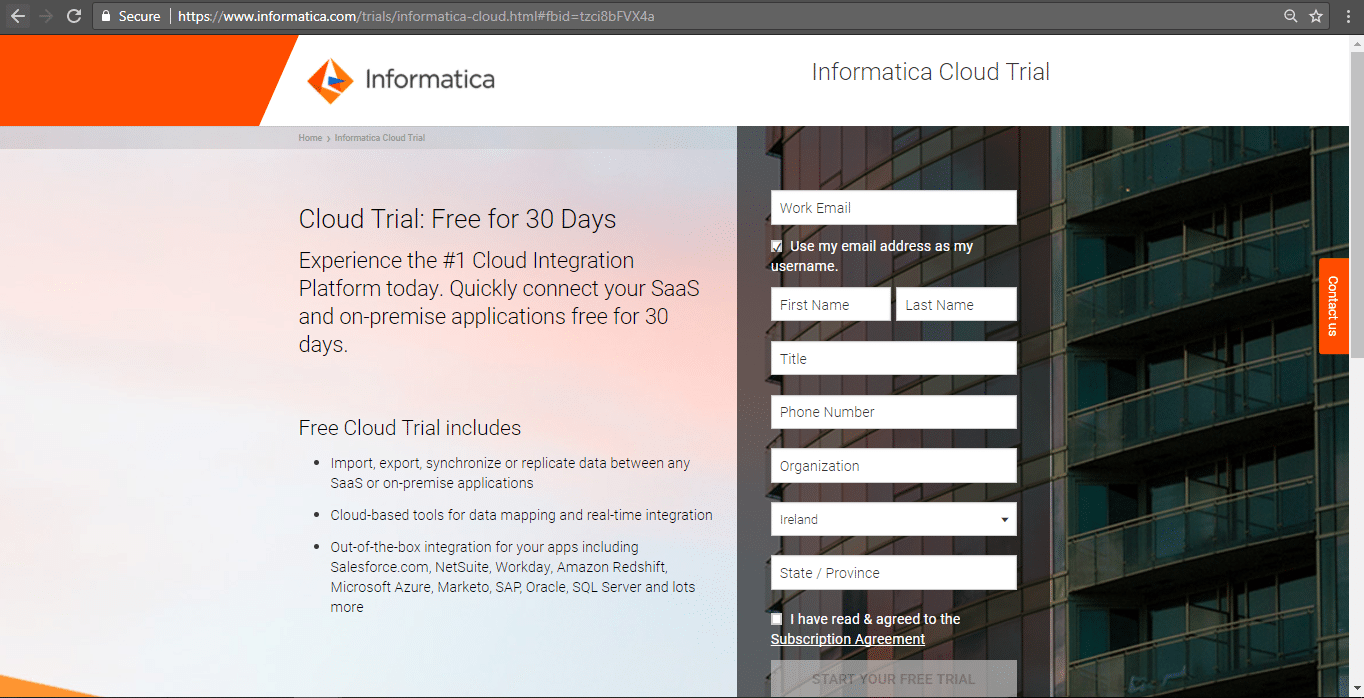
Task: Click the Informatica Cloud Trial page heading
Action: (x=931, y=72)
